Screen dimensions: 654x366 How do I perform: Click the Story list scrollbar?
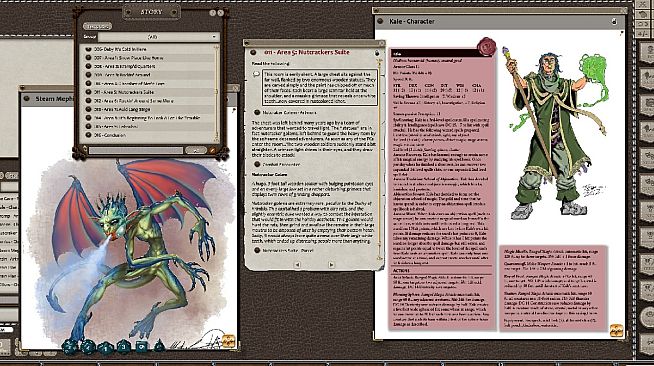tap(216, 93)
